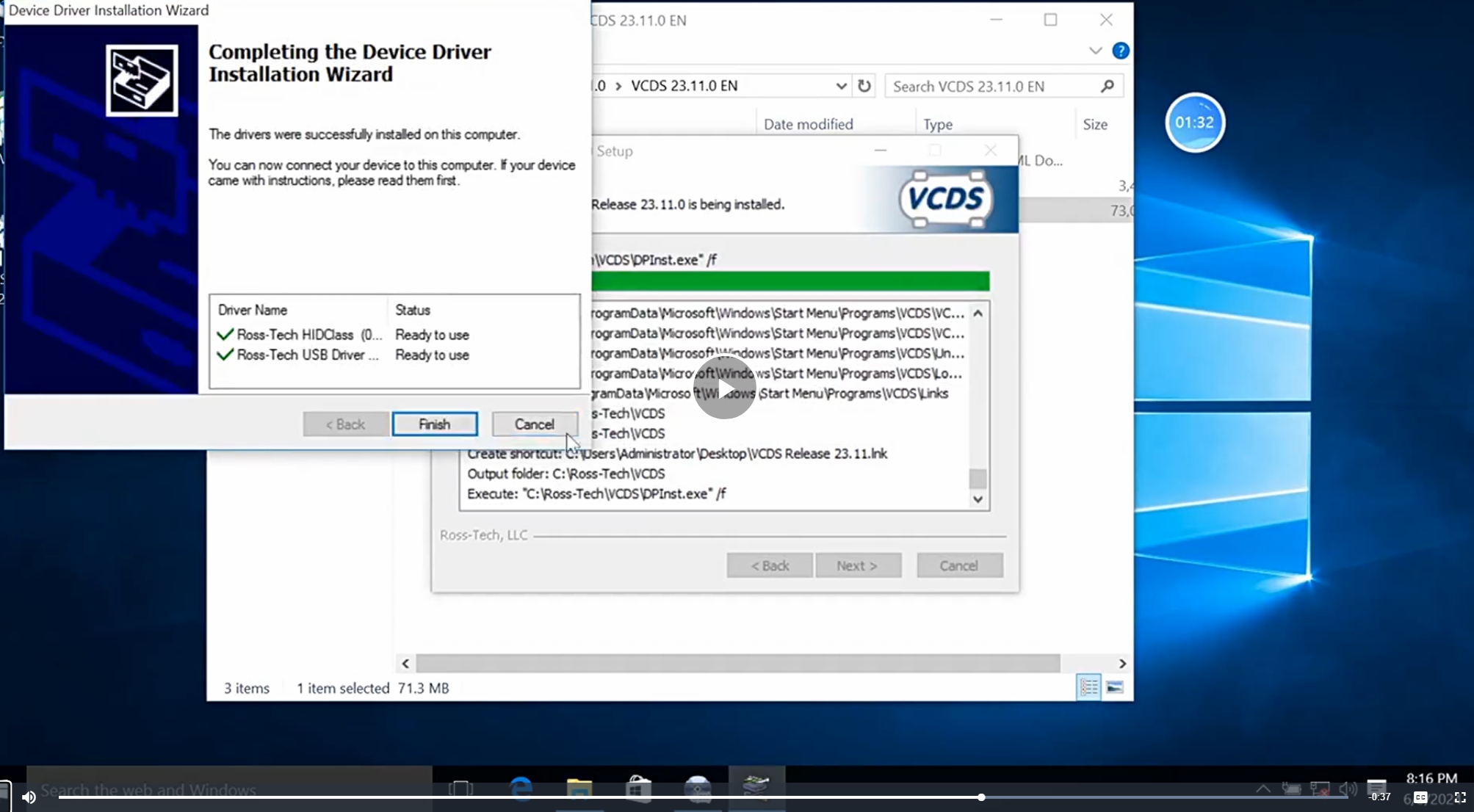Expand the Explorer ribbon chevron
The height and width of the screenshot is (812, 1474).
pyautogui.click(x=1095, y=51)
